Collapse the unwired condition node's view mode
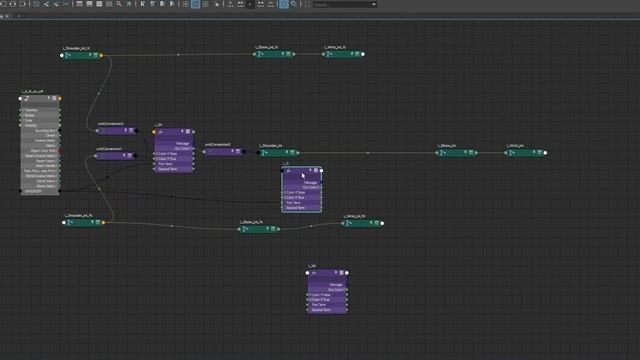This screenshot has height=360, width=640. pos(341,273)
